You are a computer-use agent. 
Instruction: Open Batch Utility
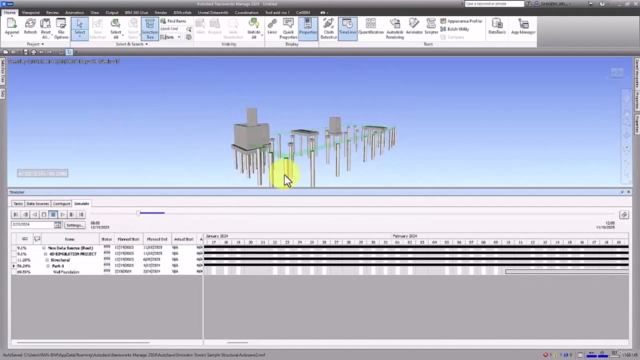coord(455,29)
